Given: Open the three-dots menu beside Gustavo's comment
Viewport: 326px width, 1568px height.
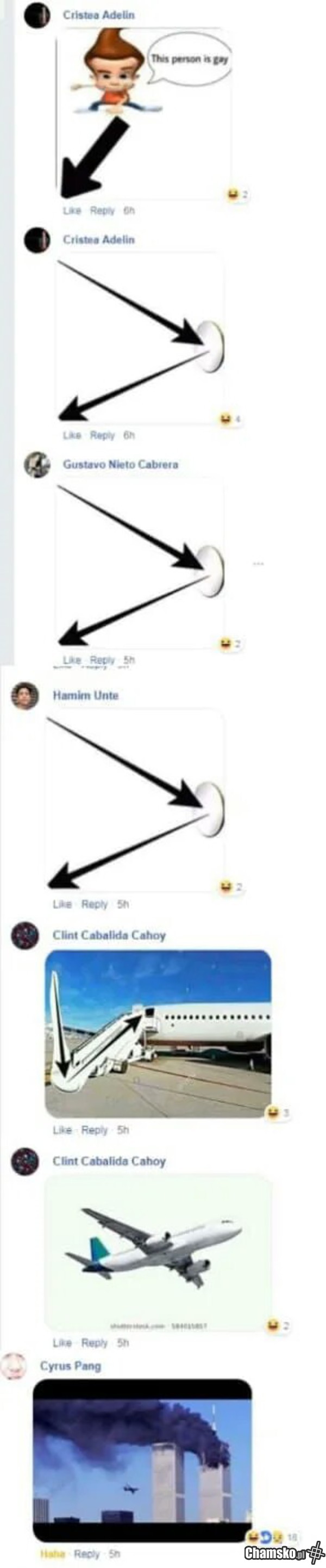Looking at the screenshot, I should (259, 563).
